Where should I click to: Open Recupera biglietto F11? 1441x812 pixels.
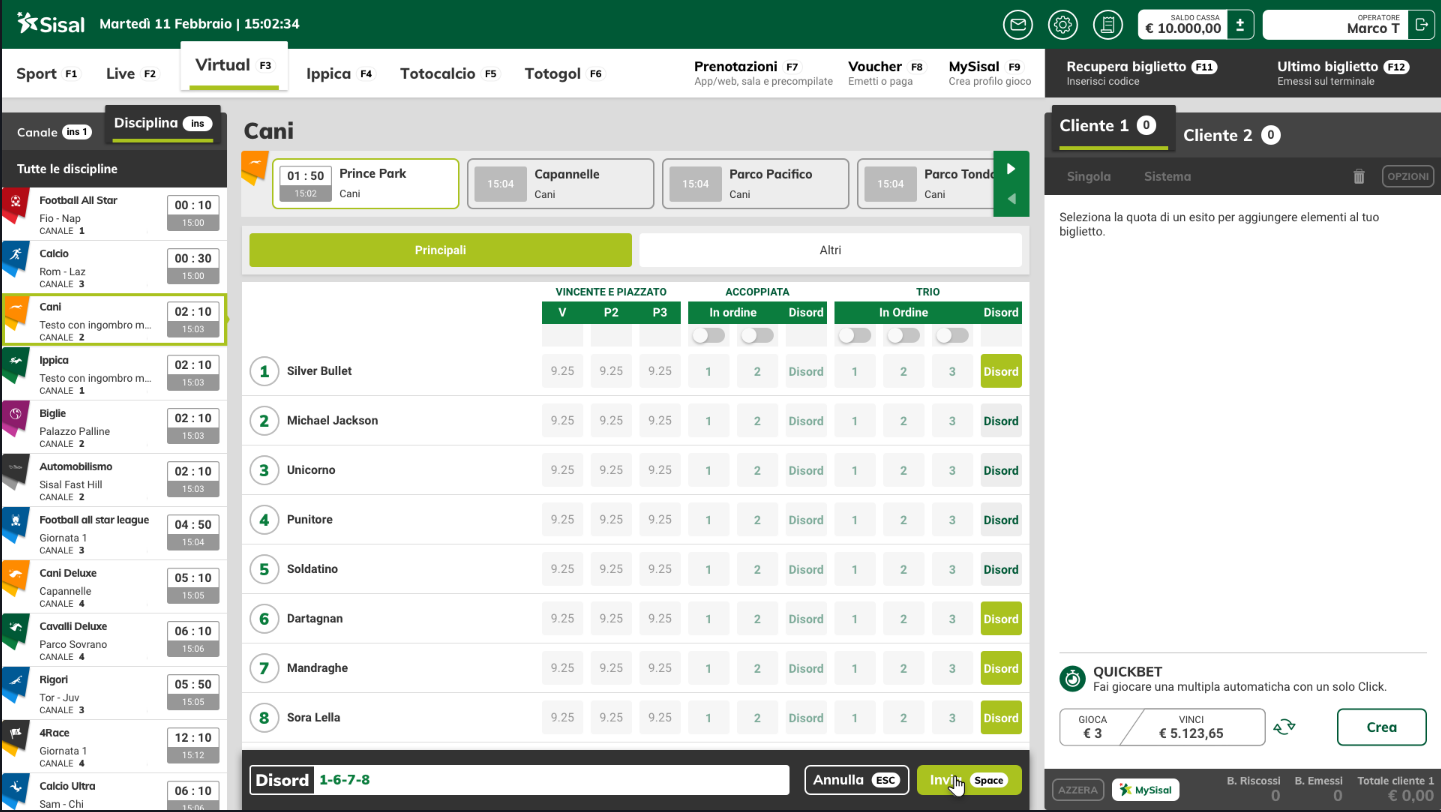click(1141, 73)
